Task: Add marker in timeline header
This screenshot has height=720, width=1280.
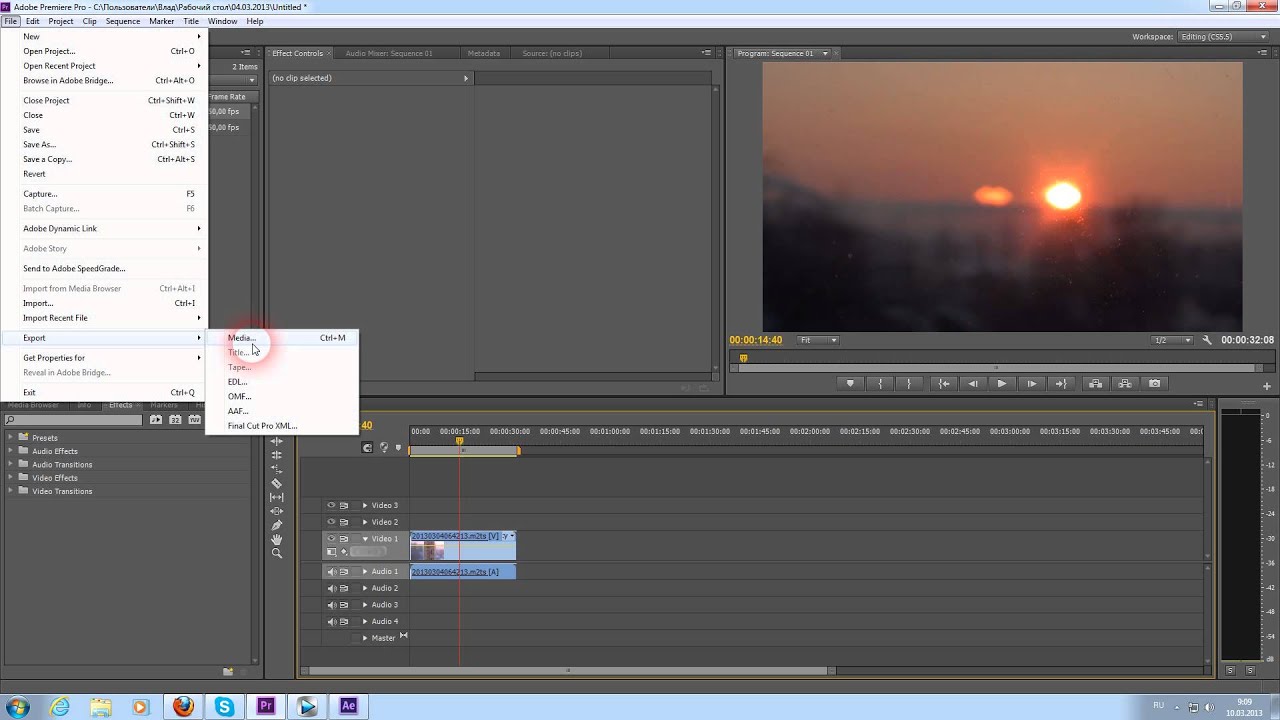Action: [x=398, y=447]
